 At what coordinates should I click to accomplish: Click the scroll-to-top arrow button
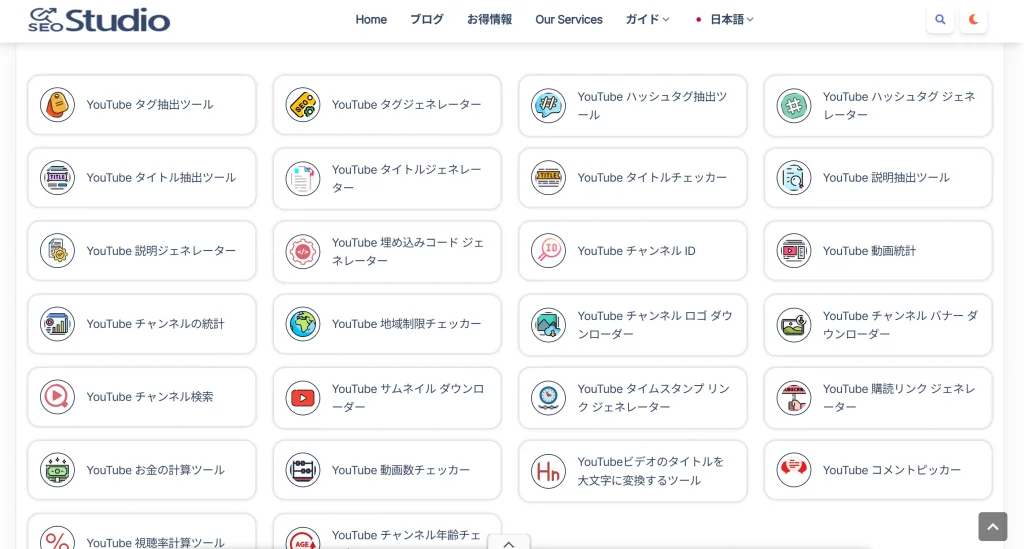[992, 526]
